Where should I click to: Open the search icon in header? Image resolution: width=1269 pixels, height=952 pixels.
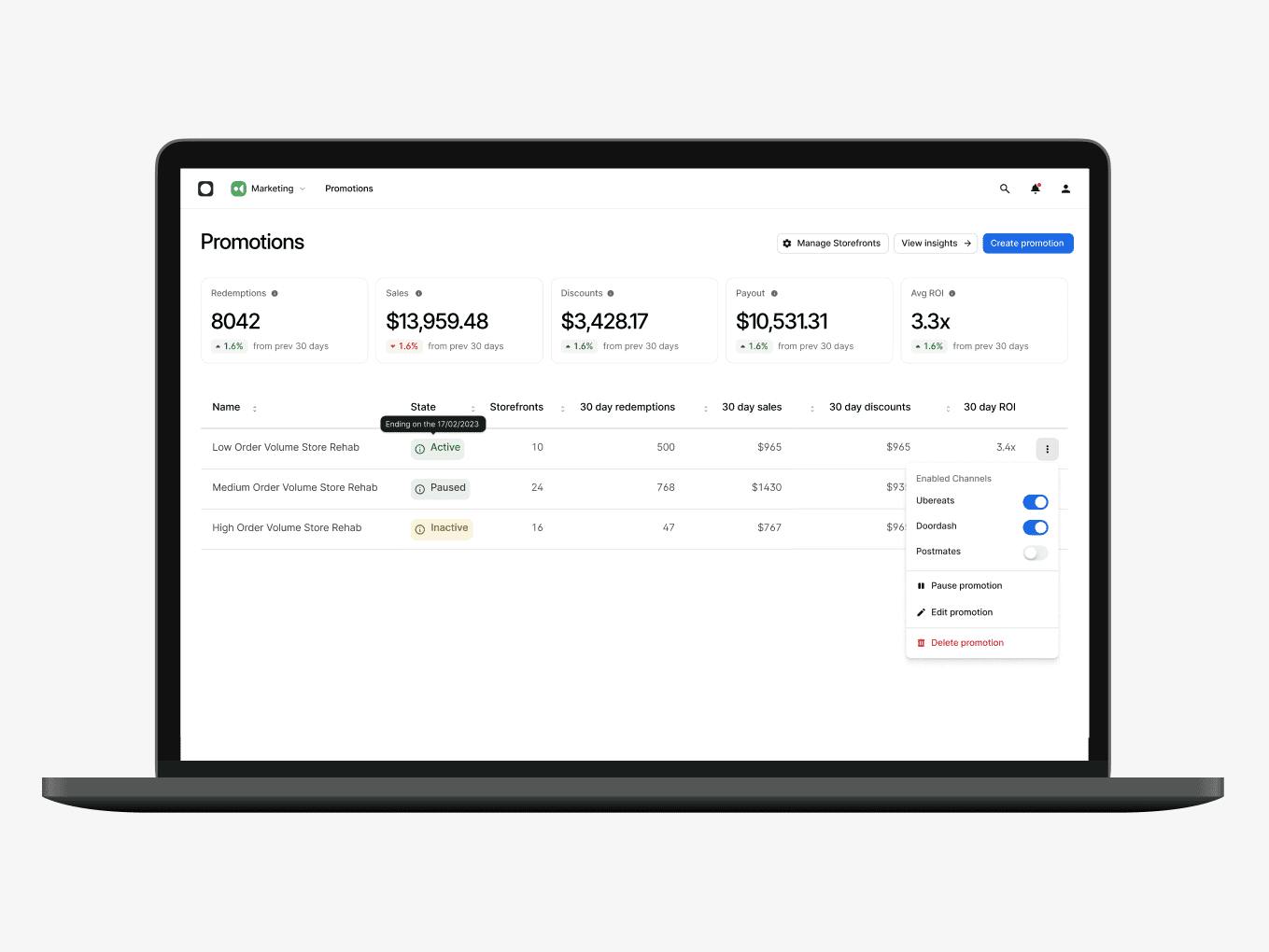1005,189
